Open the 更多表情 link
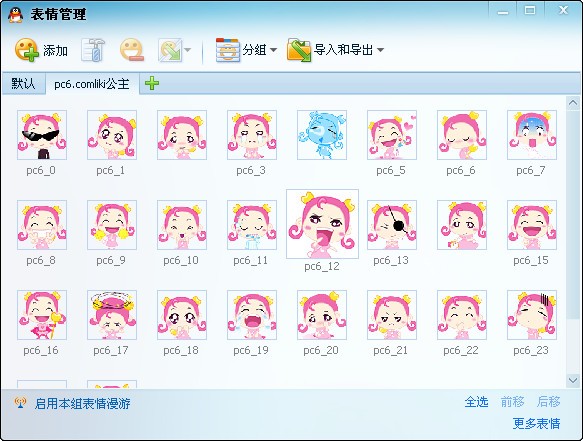The height and width of the screenshot is (441, 583). point(536,423)
